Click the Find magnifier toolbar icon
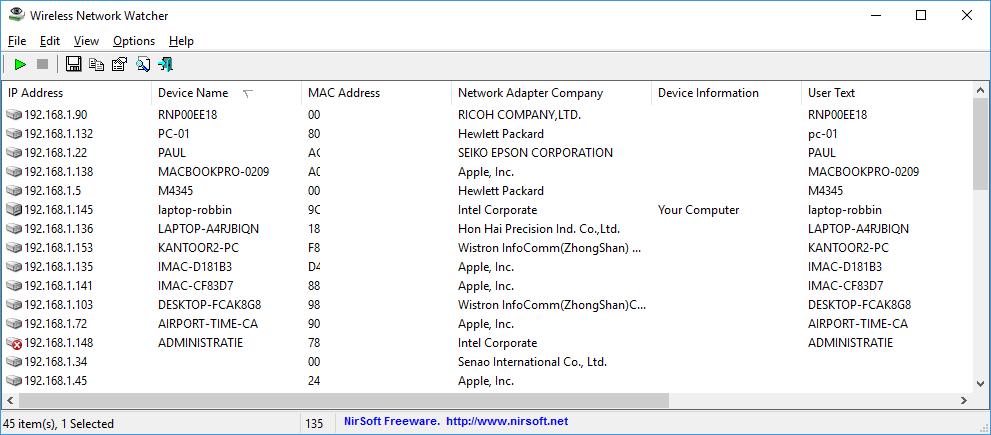991x435 pixels. point(142,65)
